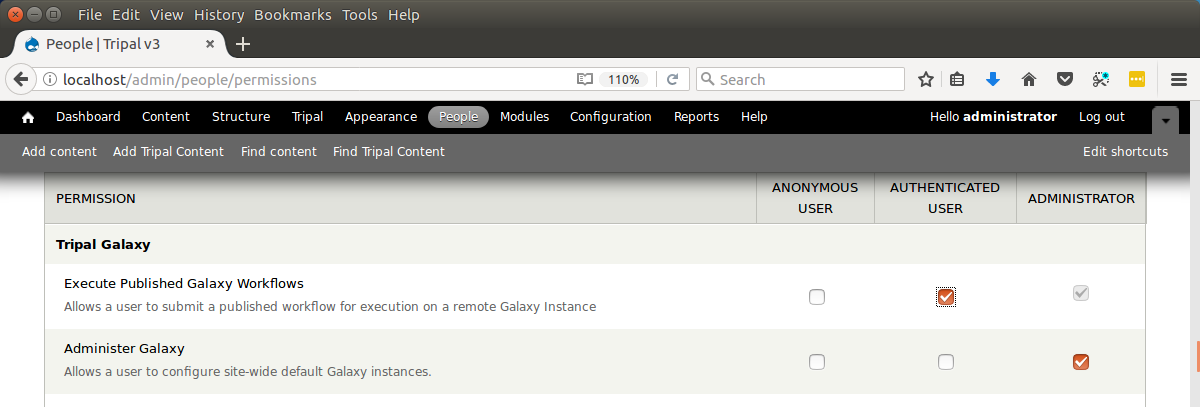Open the Dashboard admin link
Image resolution: width=1200 pixels, height=407 pixels.
pyautogui.click(x=88, y=117)
